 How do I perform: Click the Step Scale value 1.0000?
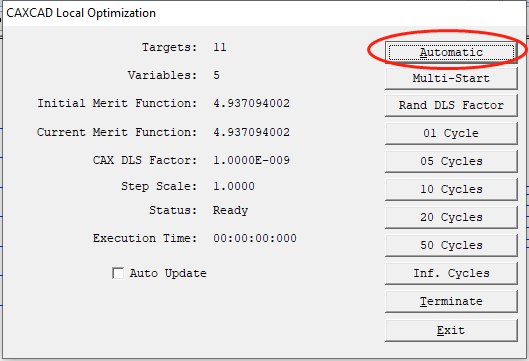[234, 186]
